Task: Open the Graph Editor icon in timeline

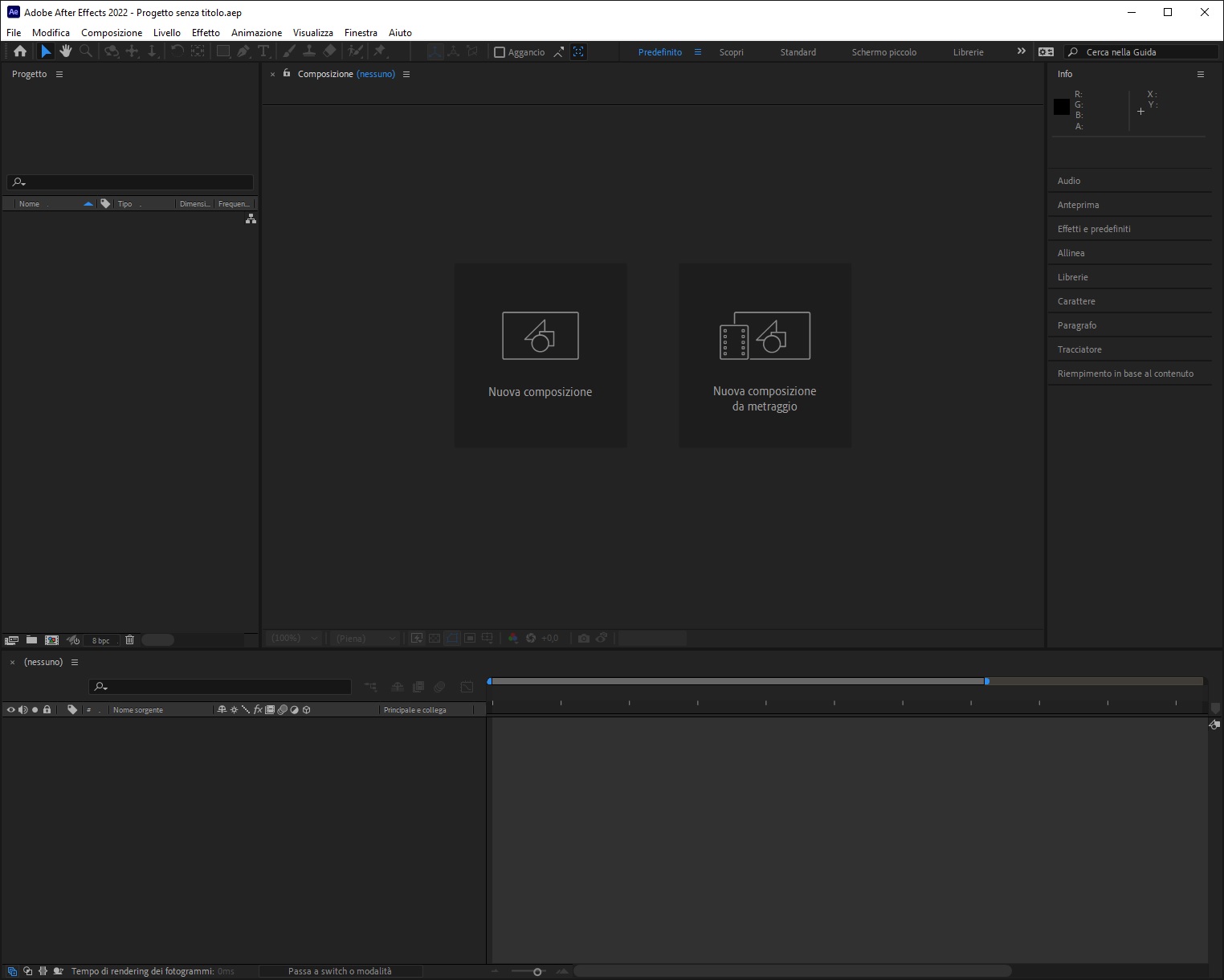Action: tap(467, 687)
